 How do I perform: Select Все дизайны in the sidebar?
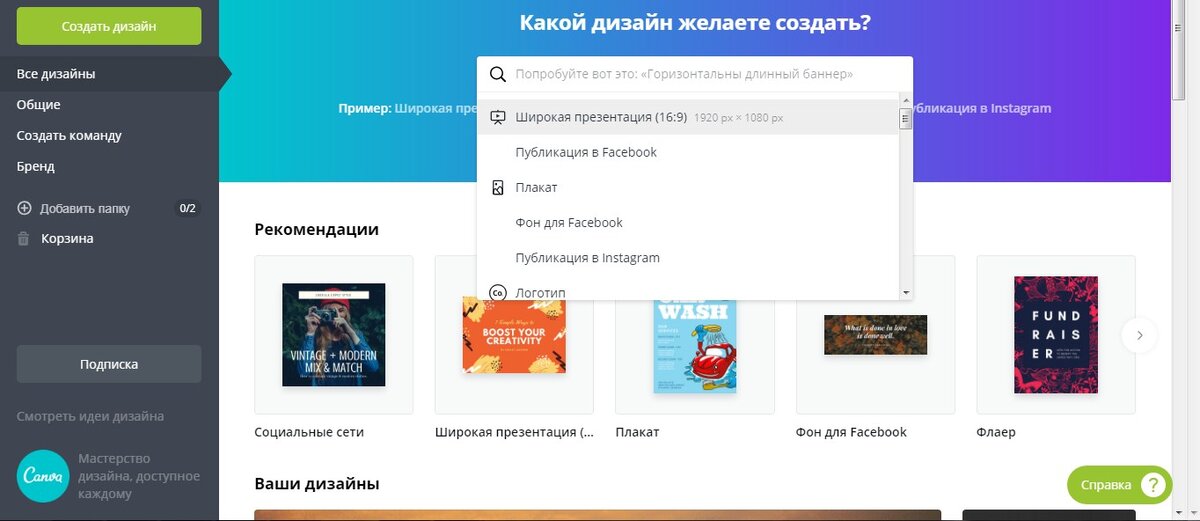point(109,74)
